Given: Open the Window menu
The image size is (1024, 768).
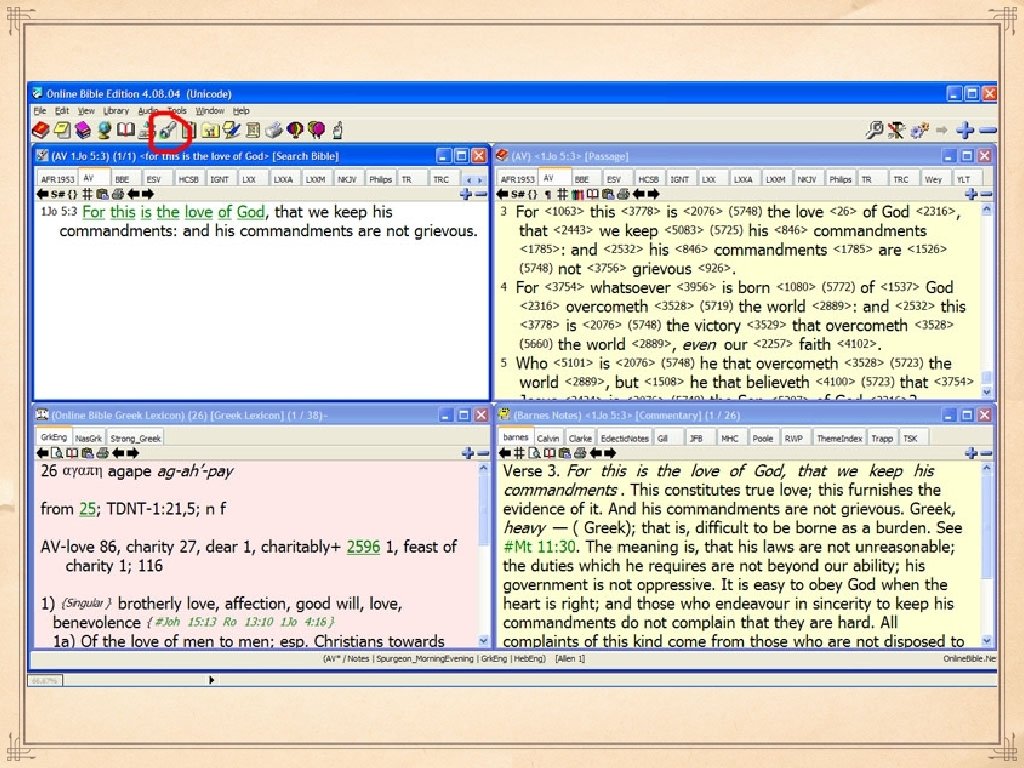Looking at the screenshot, I should click(x=210, y=111).
